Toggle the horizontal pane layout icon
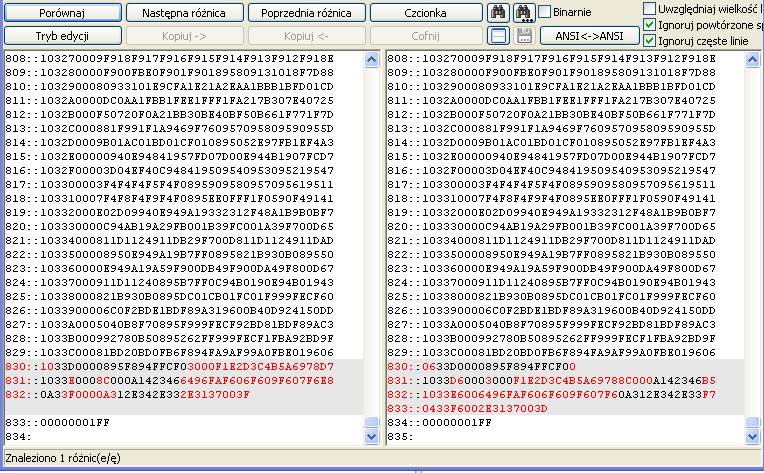The image size is (764, 473). [x=498, y=36]
